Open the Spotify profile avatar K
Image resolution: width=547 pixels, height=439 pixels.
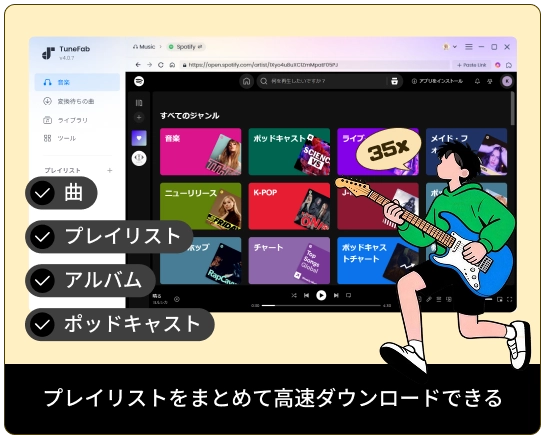pos(507,81)
